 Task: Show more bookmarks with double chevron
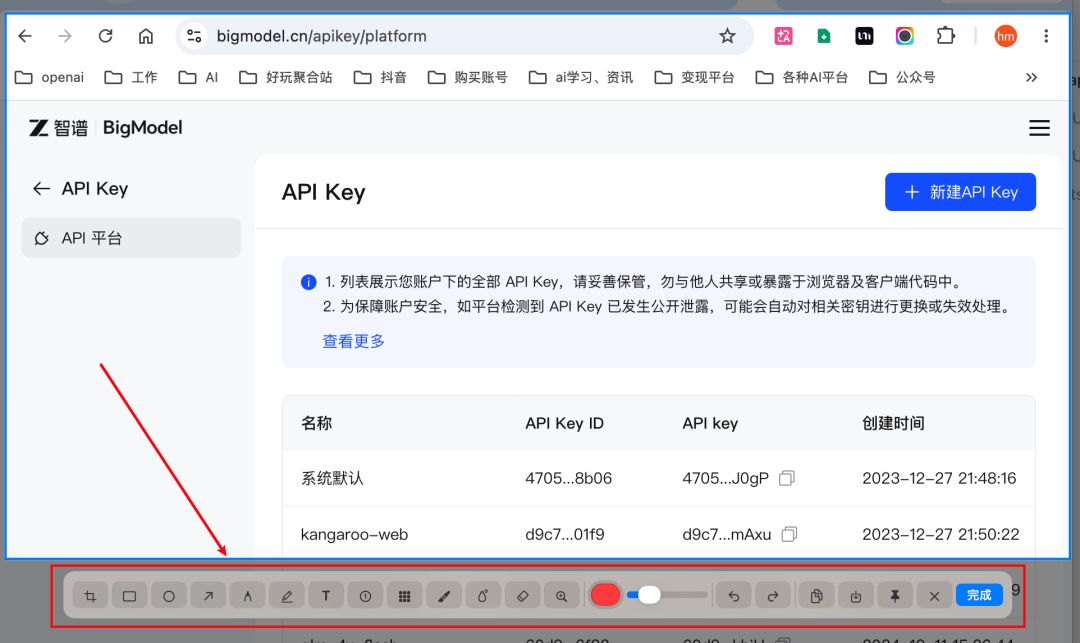pyautogui.click(x=1031, y=77)
